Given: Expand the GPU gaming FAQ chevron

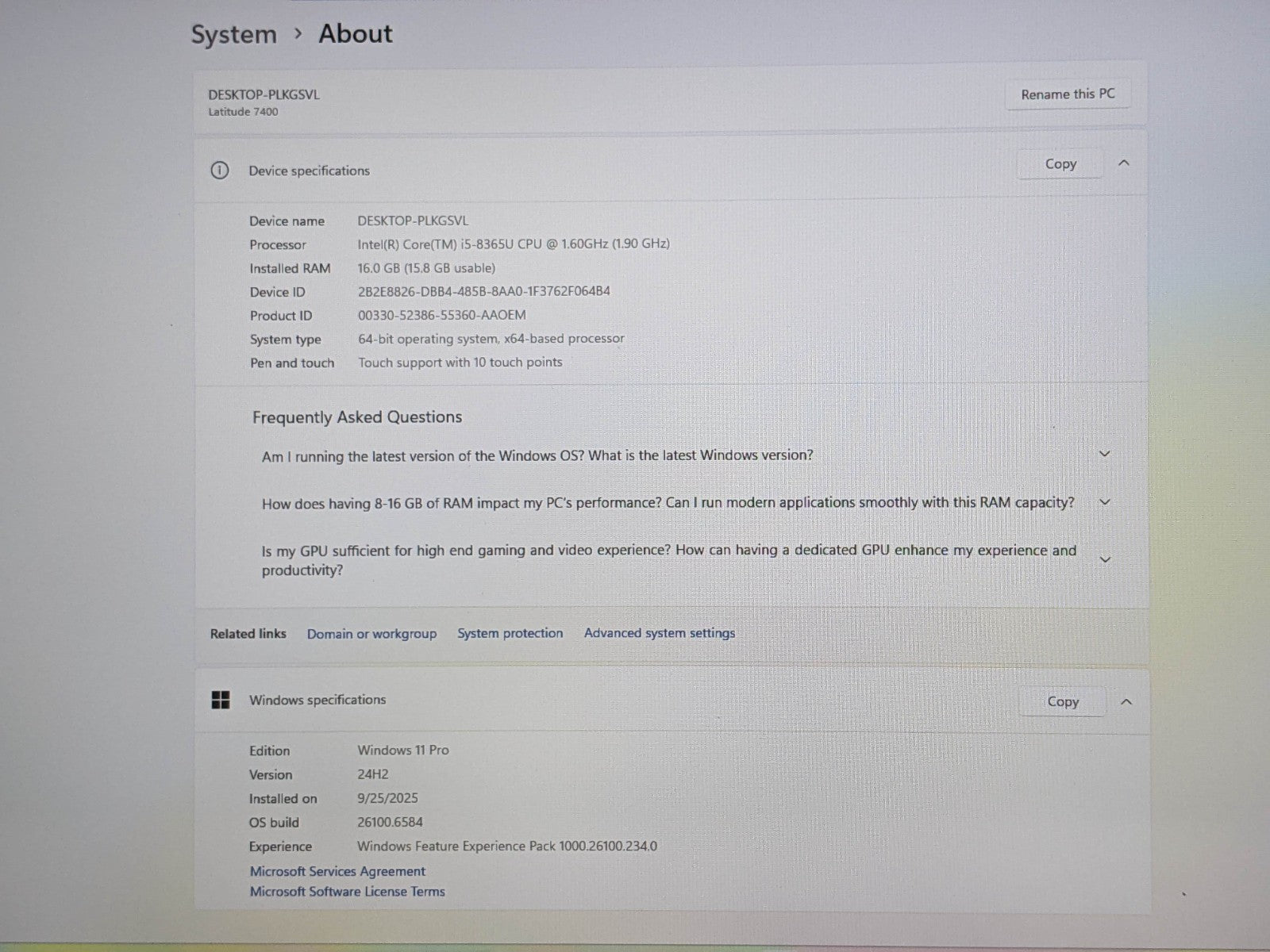Looking at the screenshot, I should point(1104,560).
